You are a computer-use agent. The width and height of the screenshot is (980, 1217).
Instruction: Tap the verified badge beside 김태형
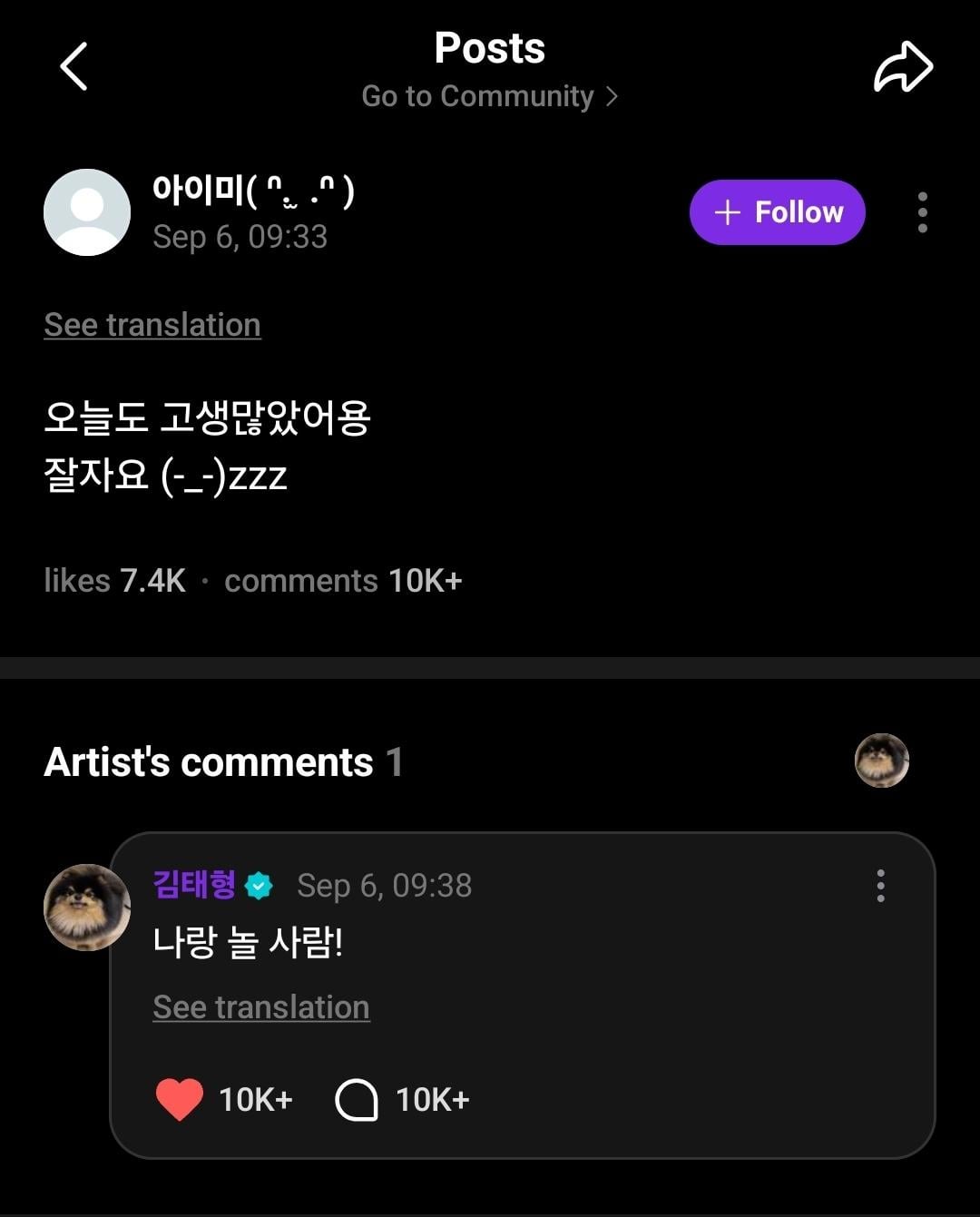(x=260, y=886)
